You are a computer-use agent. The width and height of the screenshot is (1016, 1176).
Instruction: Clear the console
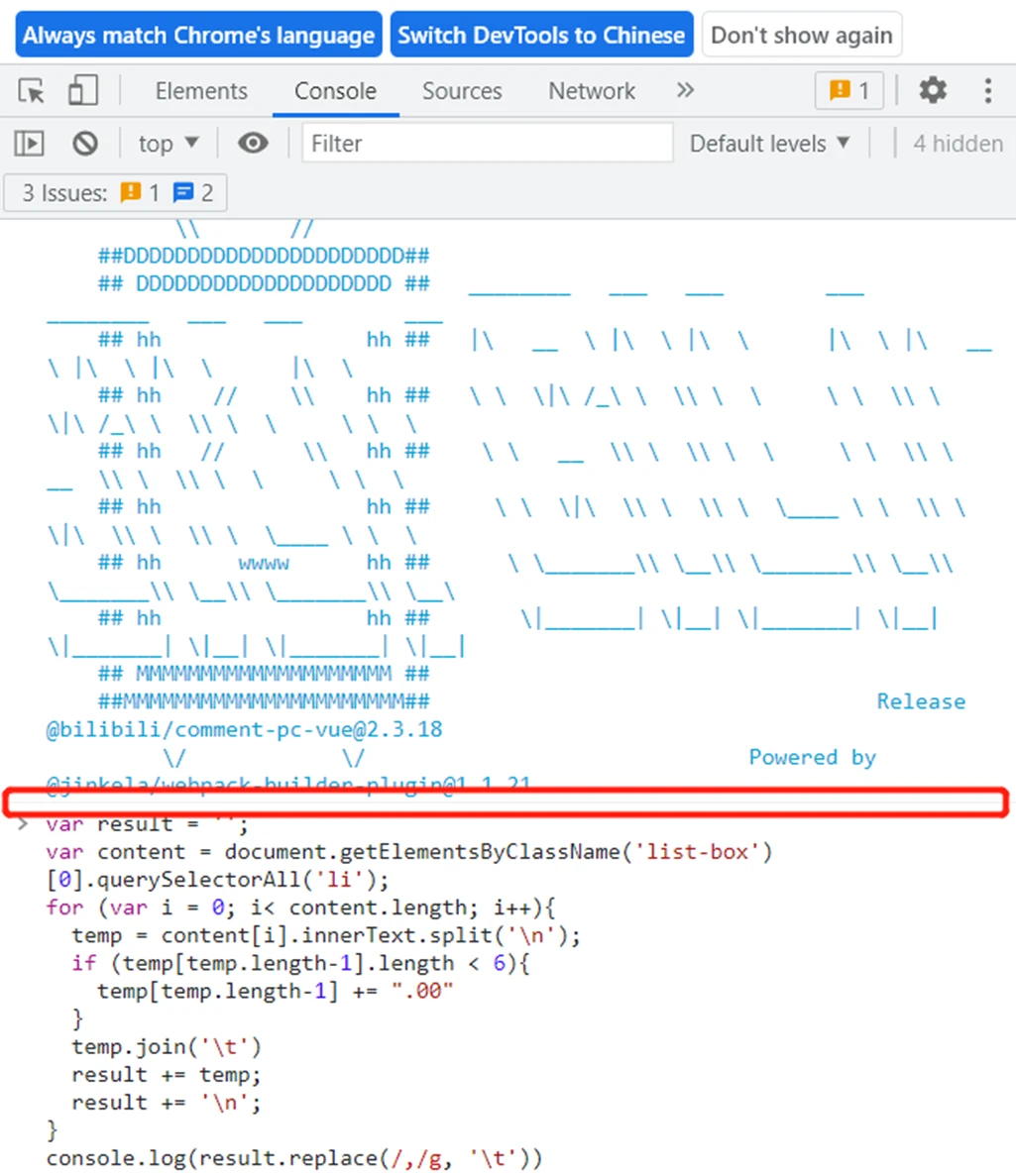85,144
